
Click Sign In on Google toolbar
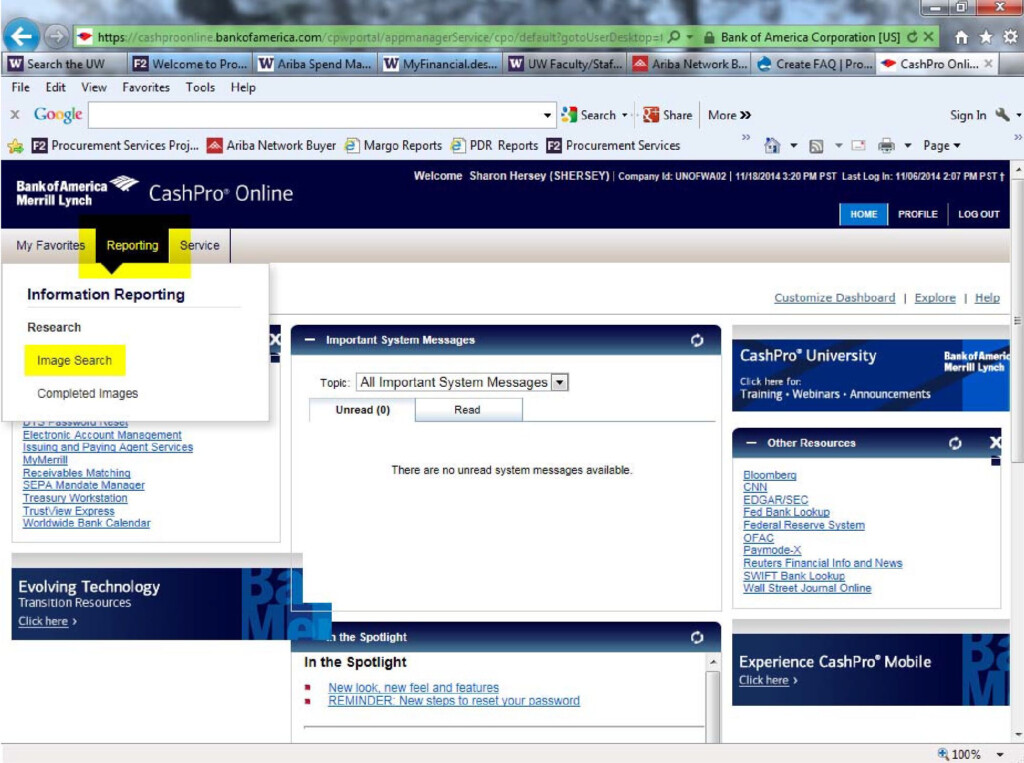pyautogui.click(x=967, y=115)
